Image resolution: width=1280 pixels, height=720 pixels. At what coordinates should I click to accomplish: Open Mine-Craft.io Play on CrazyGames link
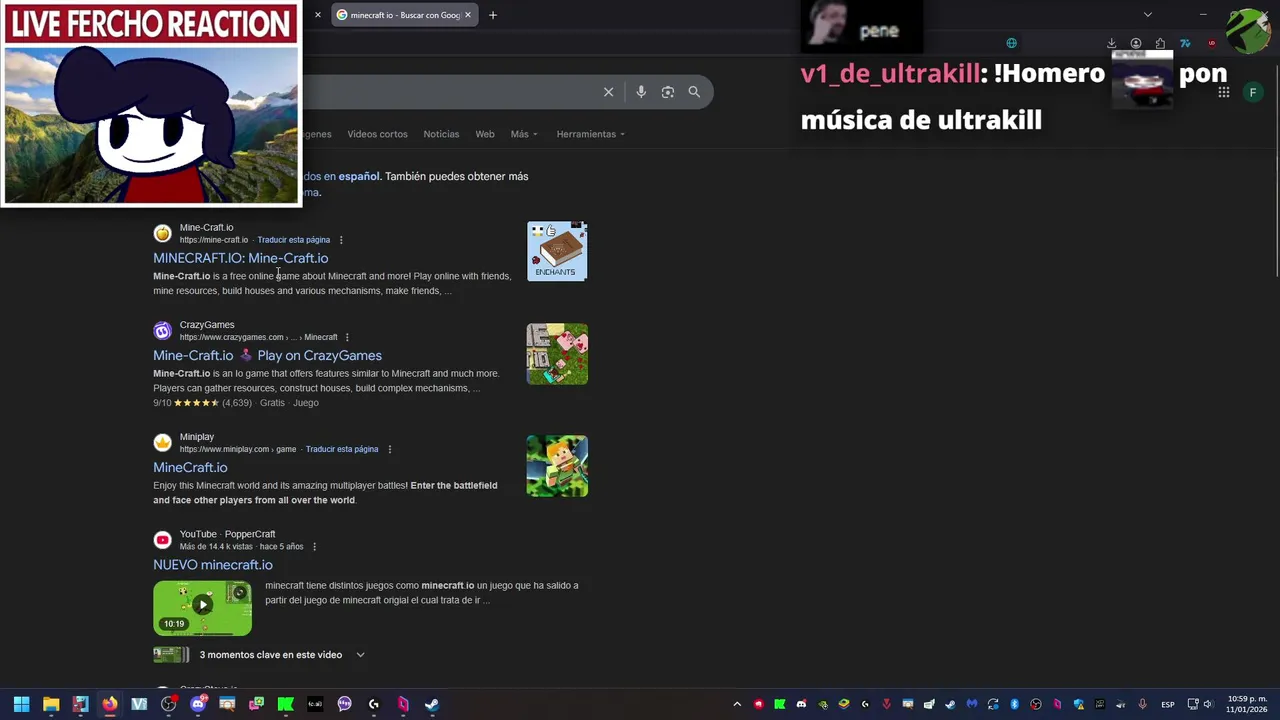267,355
